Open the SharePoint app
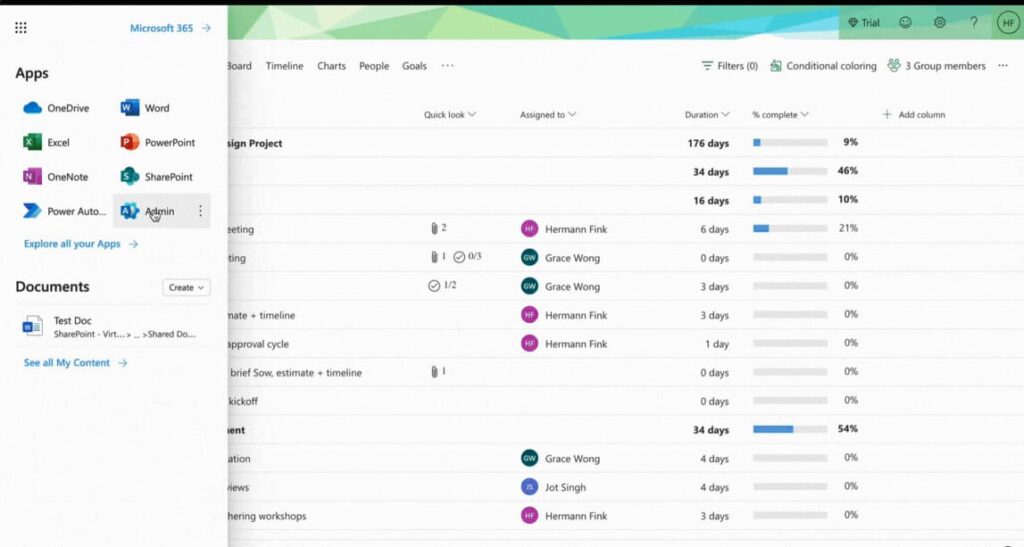The height and width of the screenshot is (547, 1024). click(157, 177)
